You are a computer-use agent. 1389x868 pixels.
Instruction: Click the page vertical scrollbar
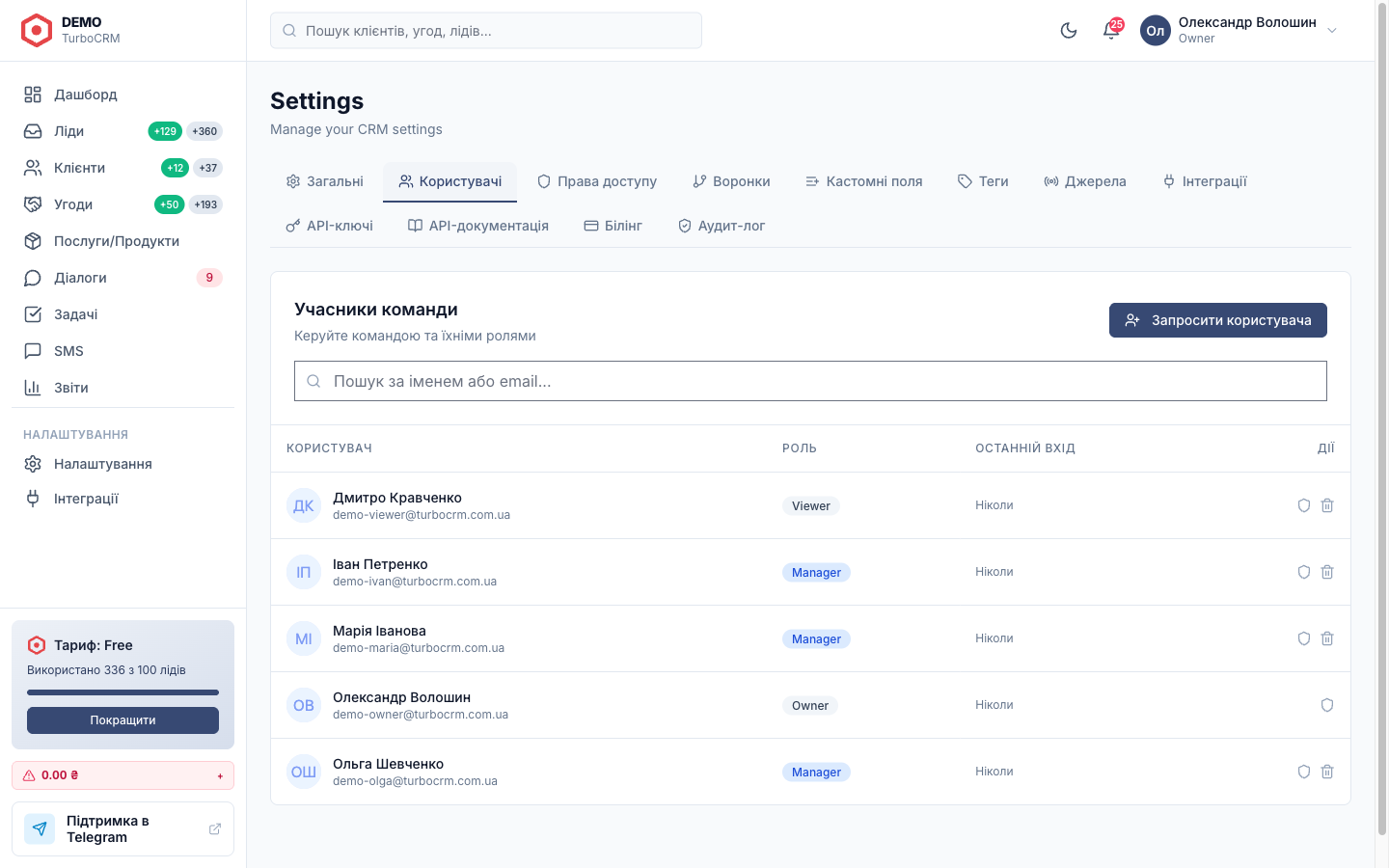pos(1381,420)
